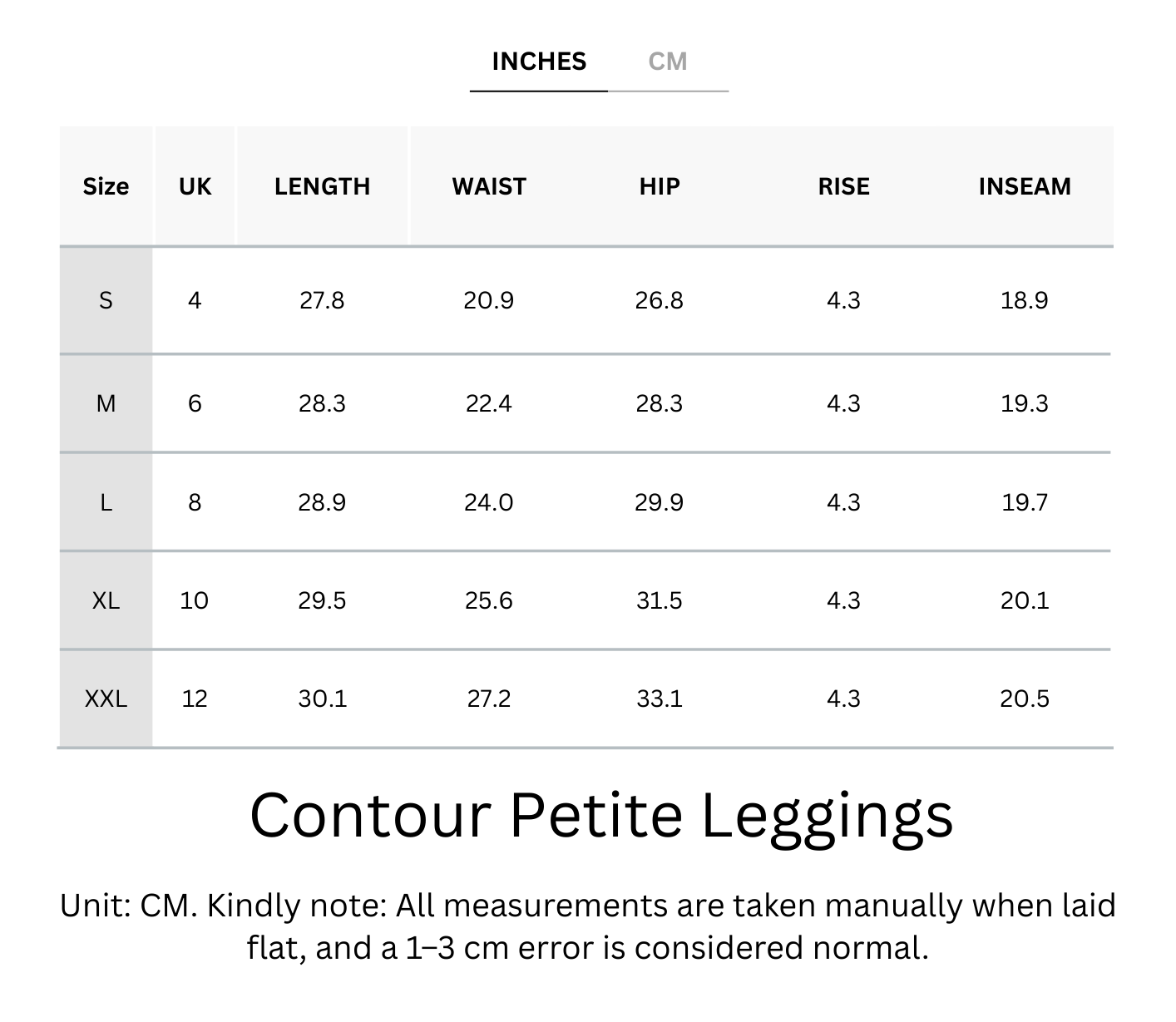Click the 20.9 waist value for size S
The height and width of the screenshot is (1022, 1176).
(489, 300)
